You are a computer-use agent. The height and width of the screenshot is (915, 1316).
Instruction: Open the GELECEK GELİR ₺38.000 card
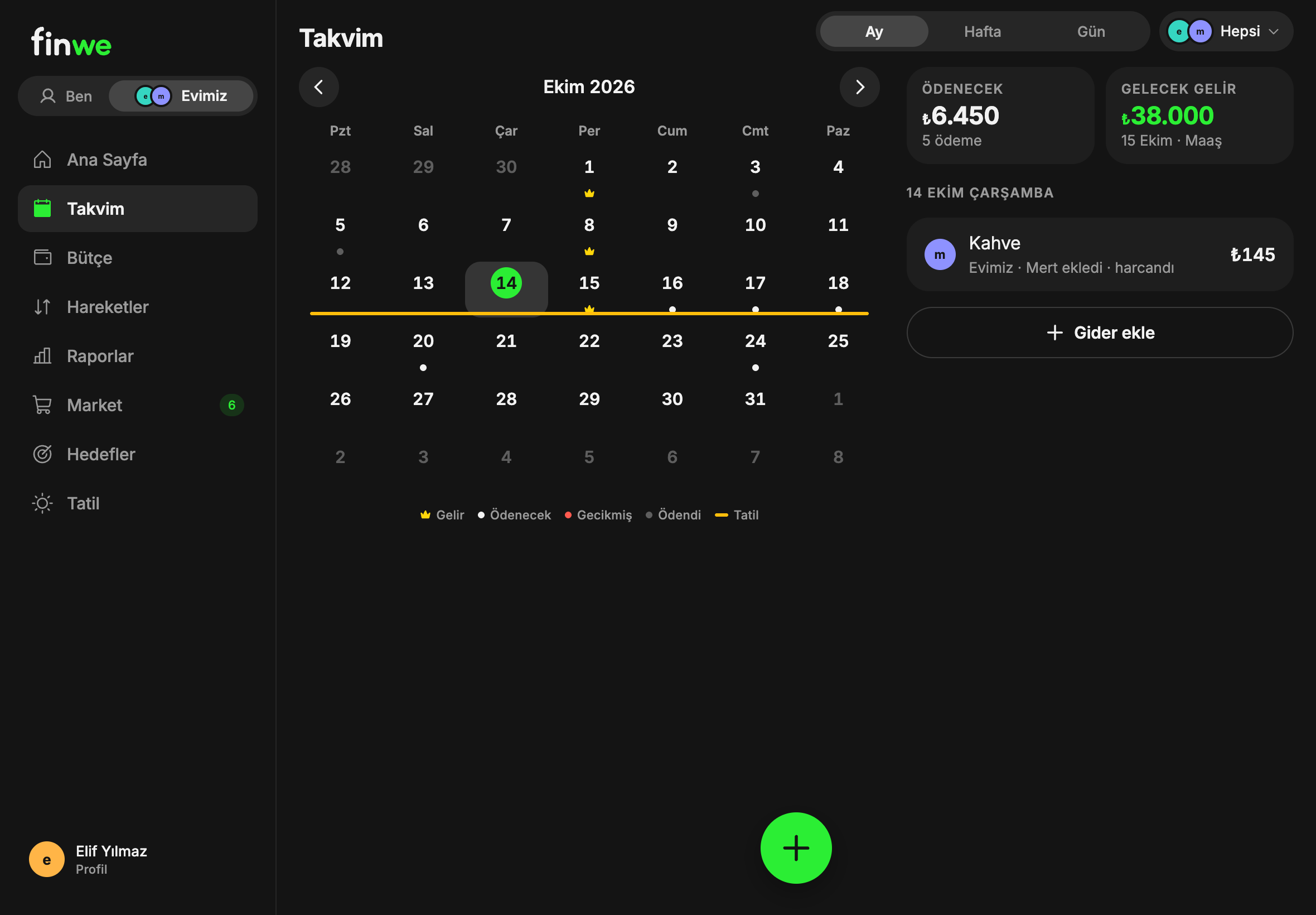coord(1199,116)
